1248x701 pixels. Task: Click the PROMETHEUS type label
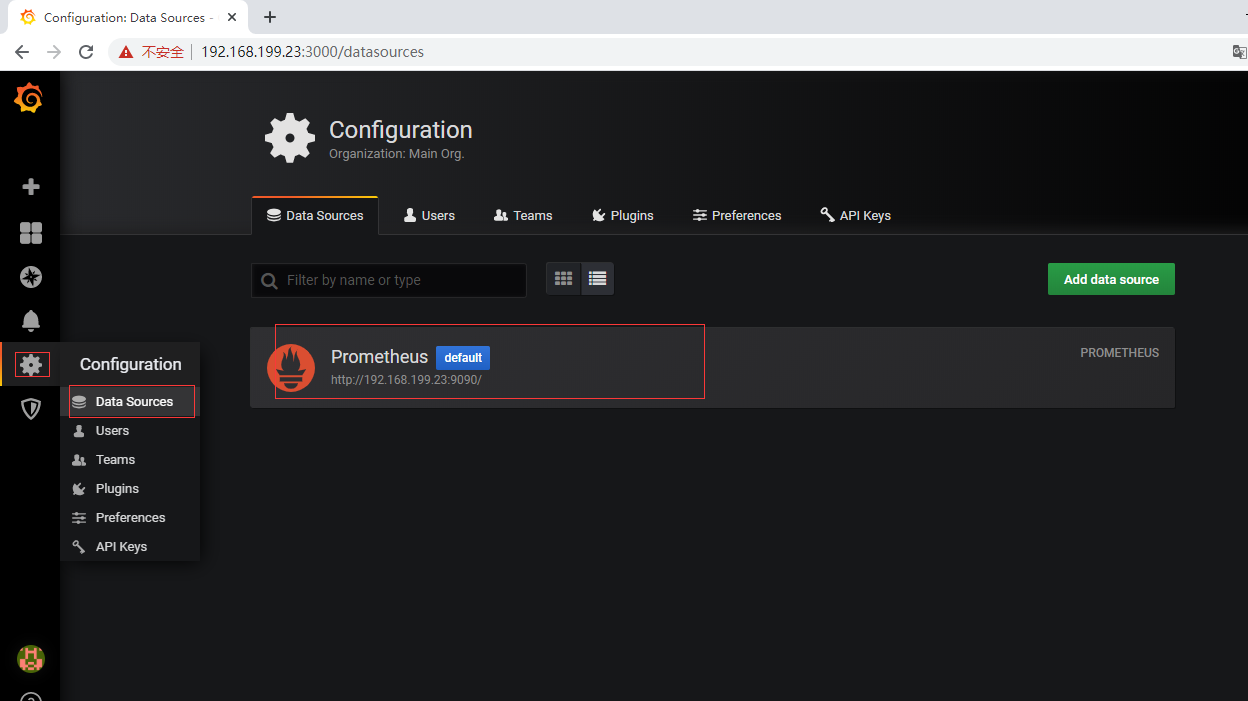point(1120,353)
